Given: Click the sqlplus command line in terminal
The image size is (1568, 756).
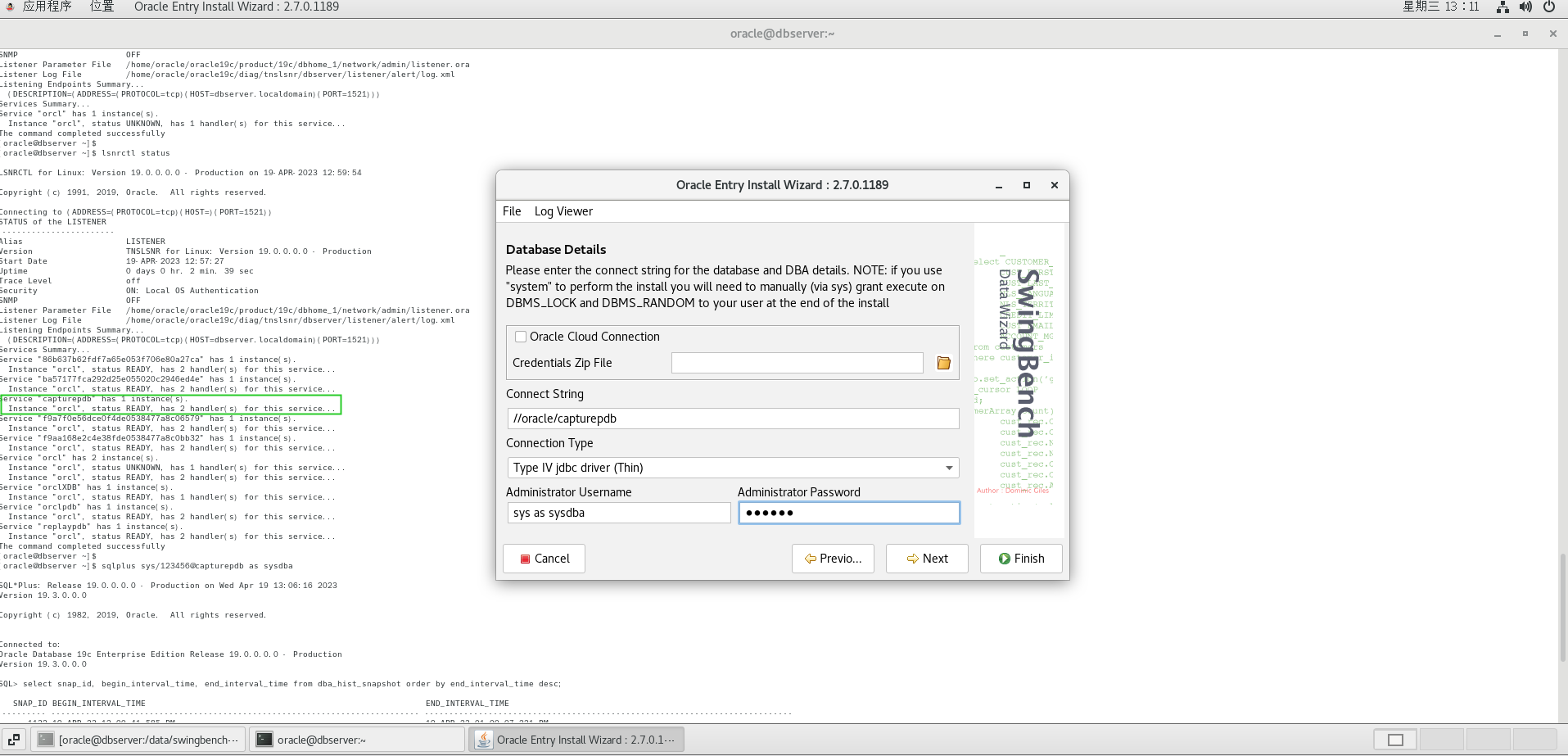Looking at the screenshot, I should (x=147, y=566).
